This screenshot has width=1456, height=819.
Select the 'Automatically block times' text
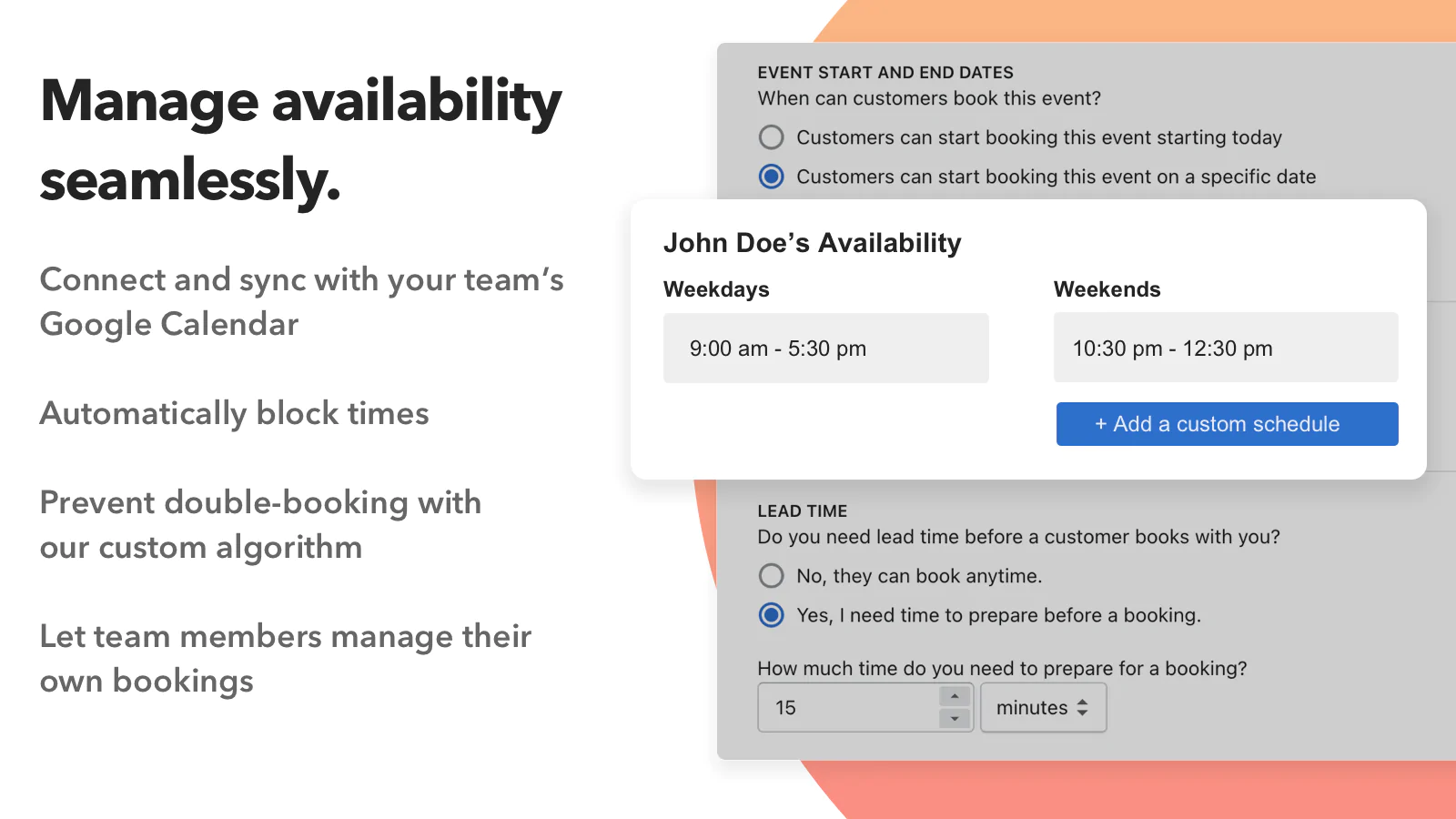(234, 414)
